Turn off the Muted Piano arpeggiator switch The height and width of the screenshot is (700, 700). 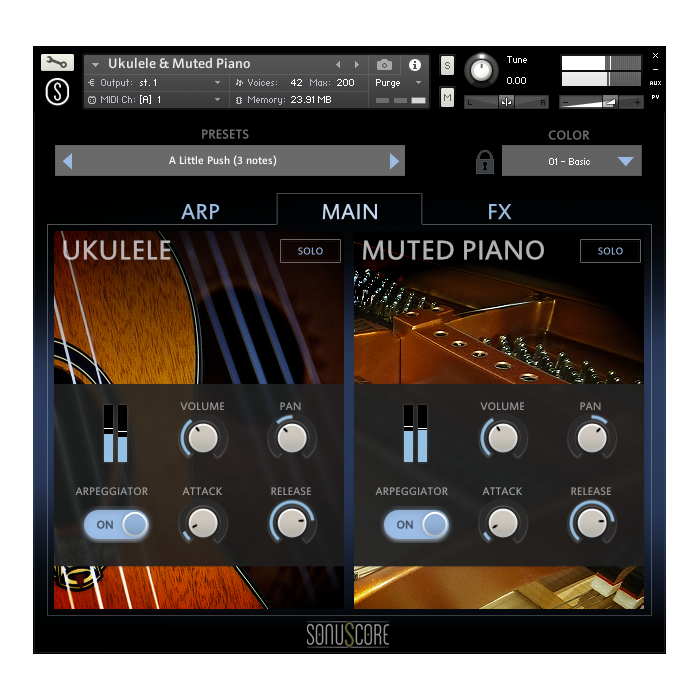(416, 524)
